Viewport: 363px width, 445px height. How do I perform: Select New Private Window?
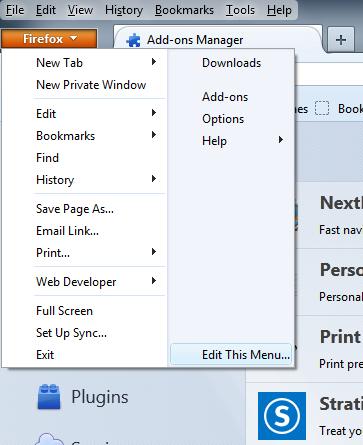coord(84,85)
